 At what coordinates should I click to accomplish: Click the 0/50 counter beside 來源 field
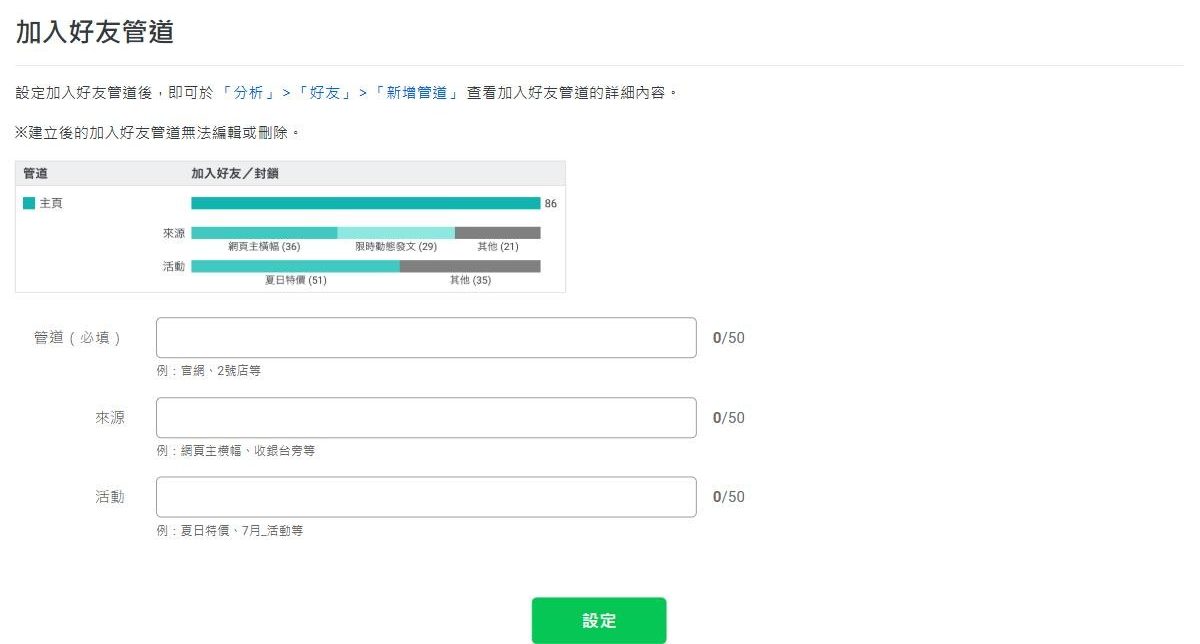point(729,418)
